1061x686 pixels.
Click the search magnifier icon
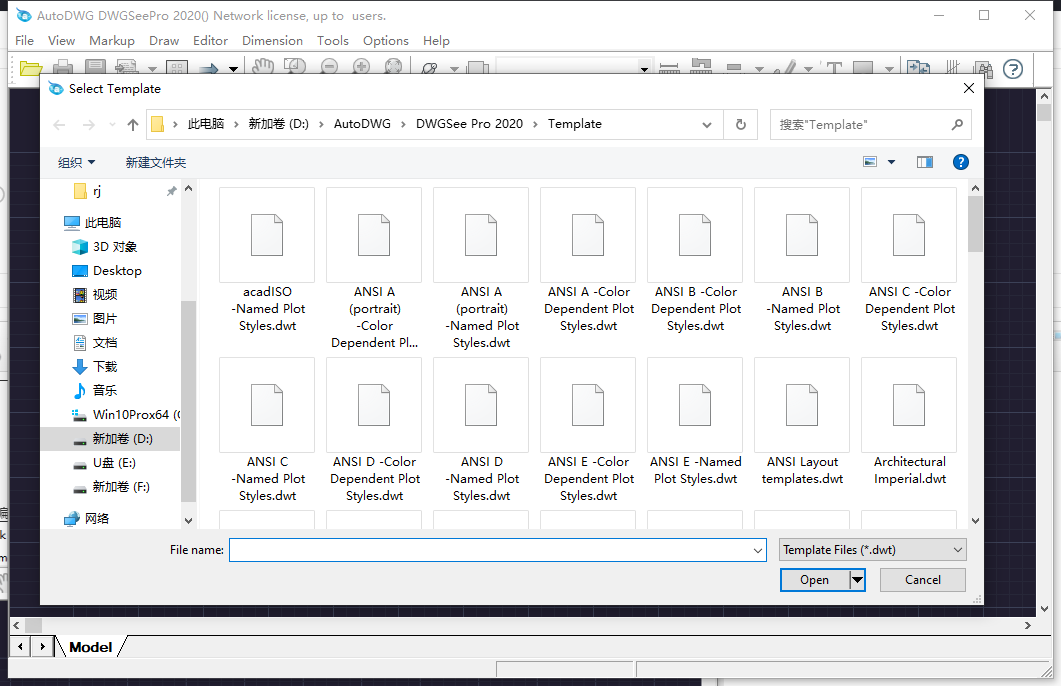click(957, 125)
